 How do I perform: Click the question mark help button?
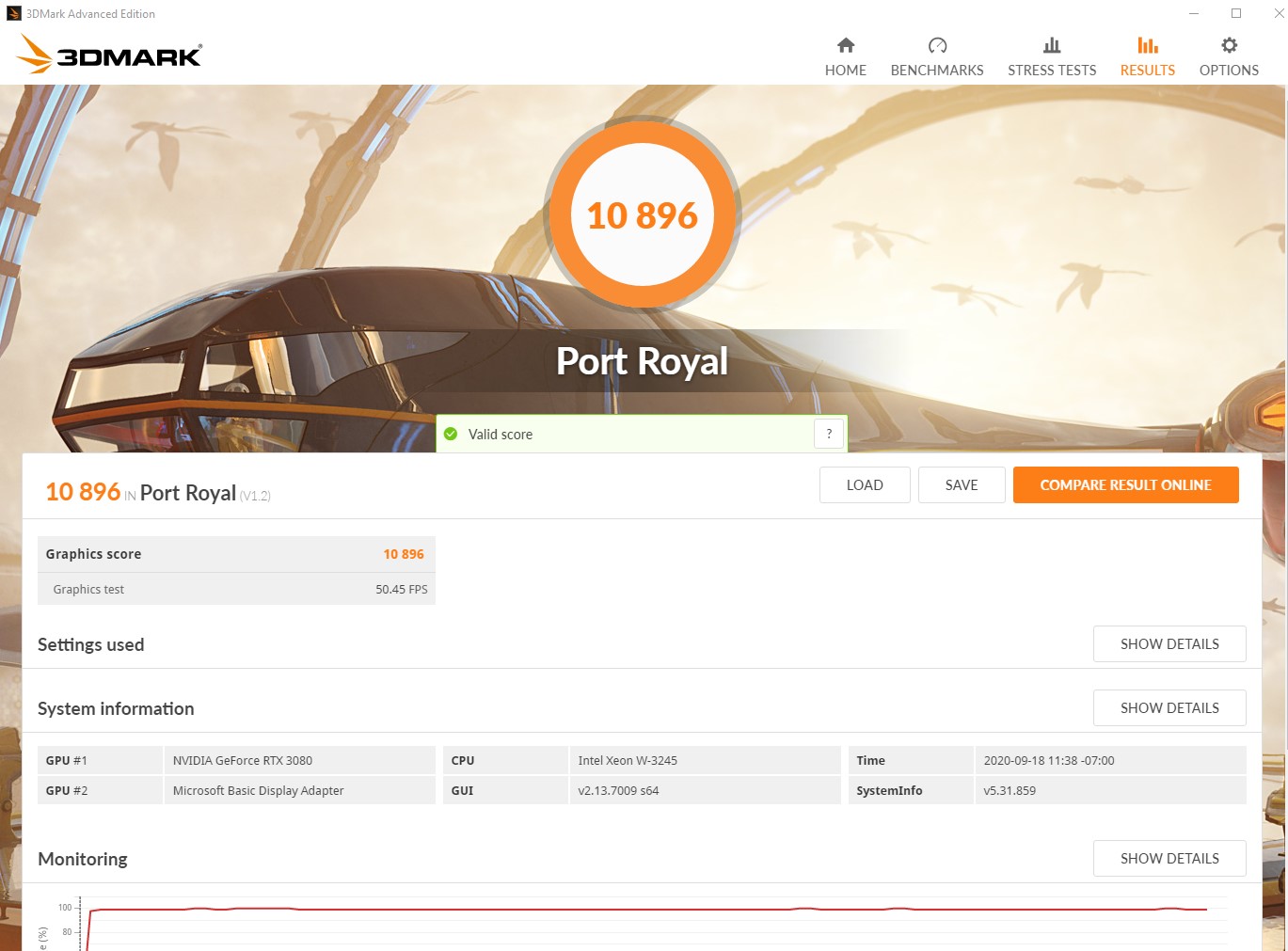point(829,434)
